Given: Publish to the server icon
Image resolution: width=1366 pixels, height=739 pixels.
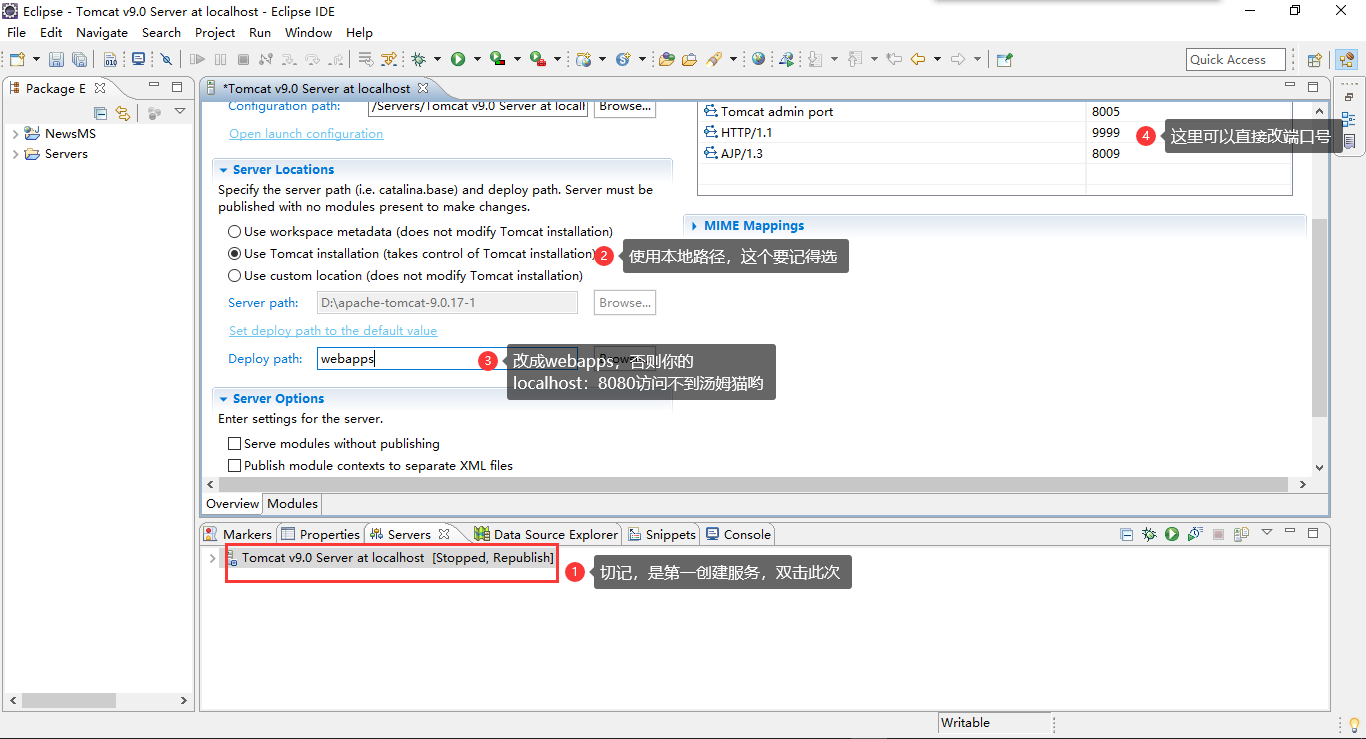Looking at the screenshot, I should pyautogui.click(x=1241, y=535).
